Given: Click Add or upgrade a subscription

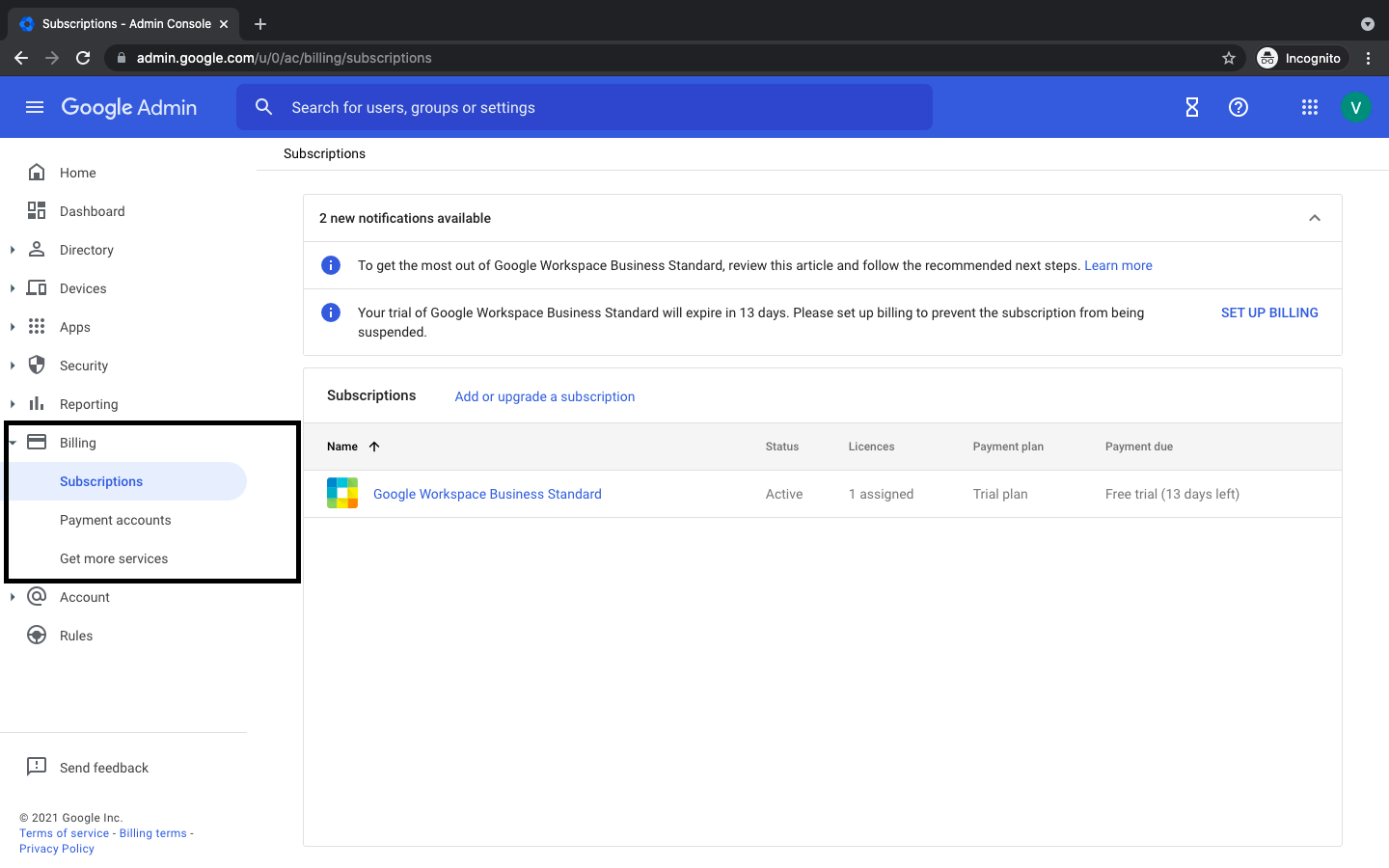Looking at the screenshot, I should pos(544,396).
